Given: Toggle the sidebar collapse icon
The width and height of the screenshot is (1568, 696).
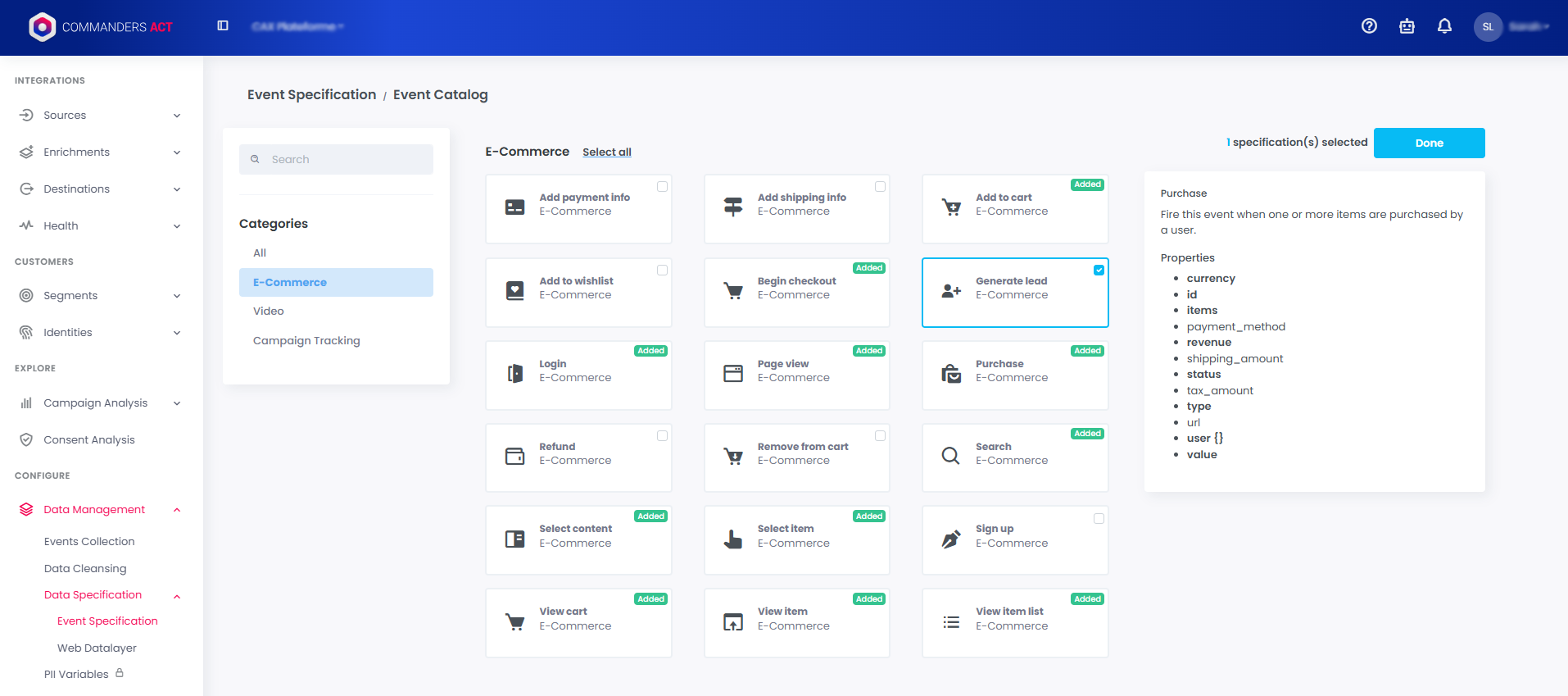Looking at the screenshot, I should (223, 26).
